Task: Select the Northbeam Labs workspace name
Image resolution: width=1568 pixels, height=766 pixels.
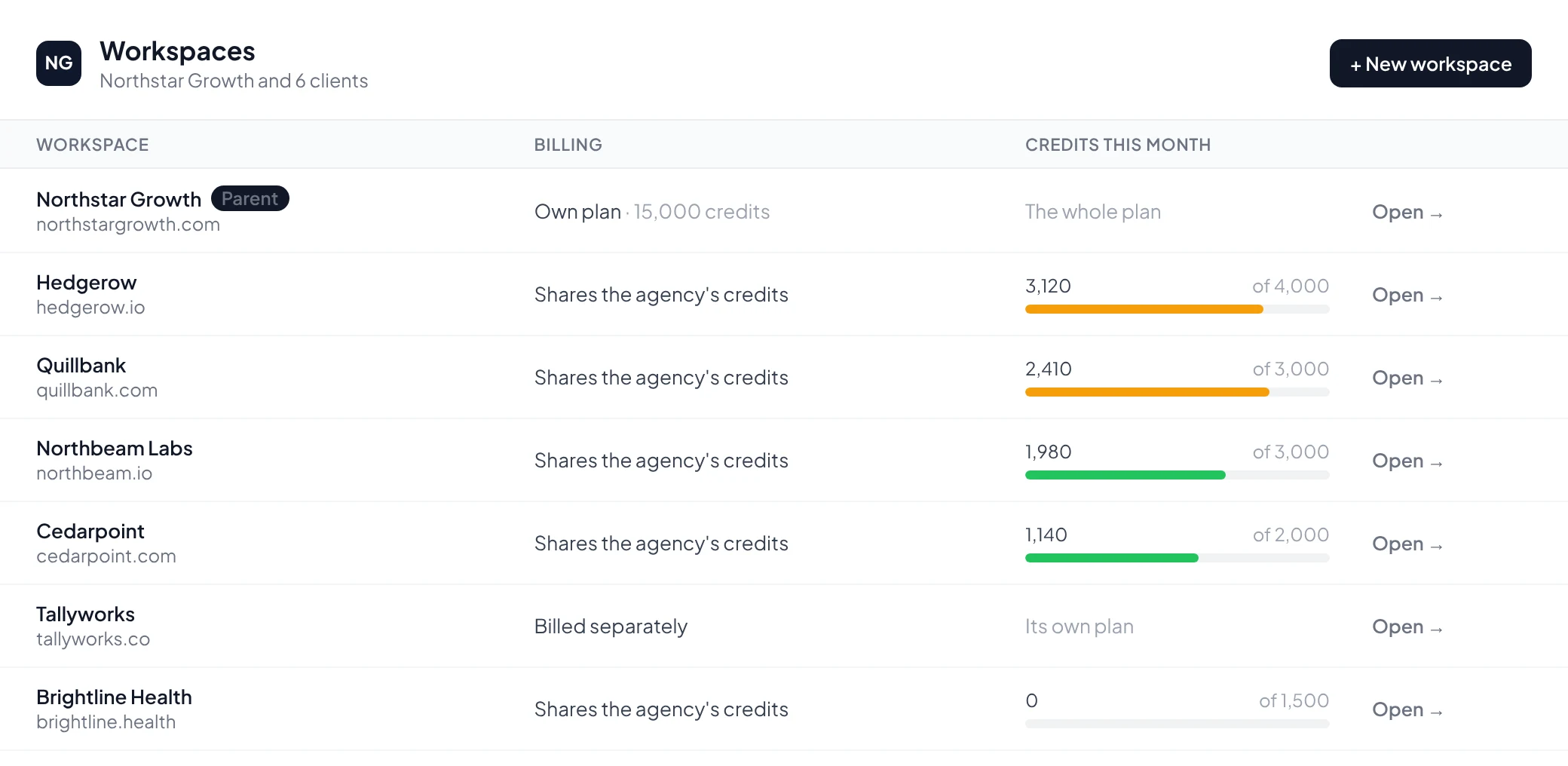Action: tap(115, 449)
